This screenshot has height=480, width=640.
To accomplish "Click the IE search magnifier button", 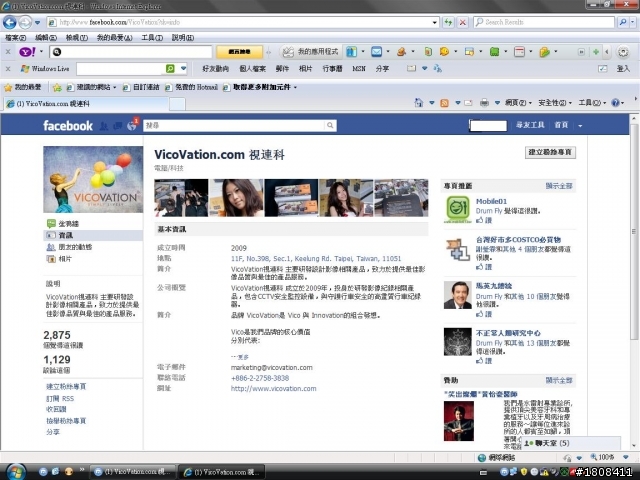I will click(x=622, y=22).
